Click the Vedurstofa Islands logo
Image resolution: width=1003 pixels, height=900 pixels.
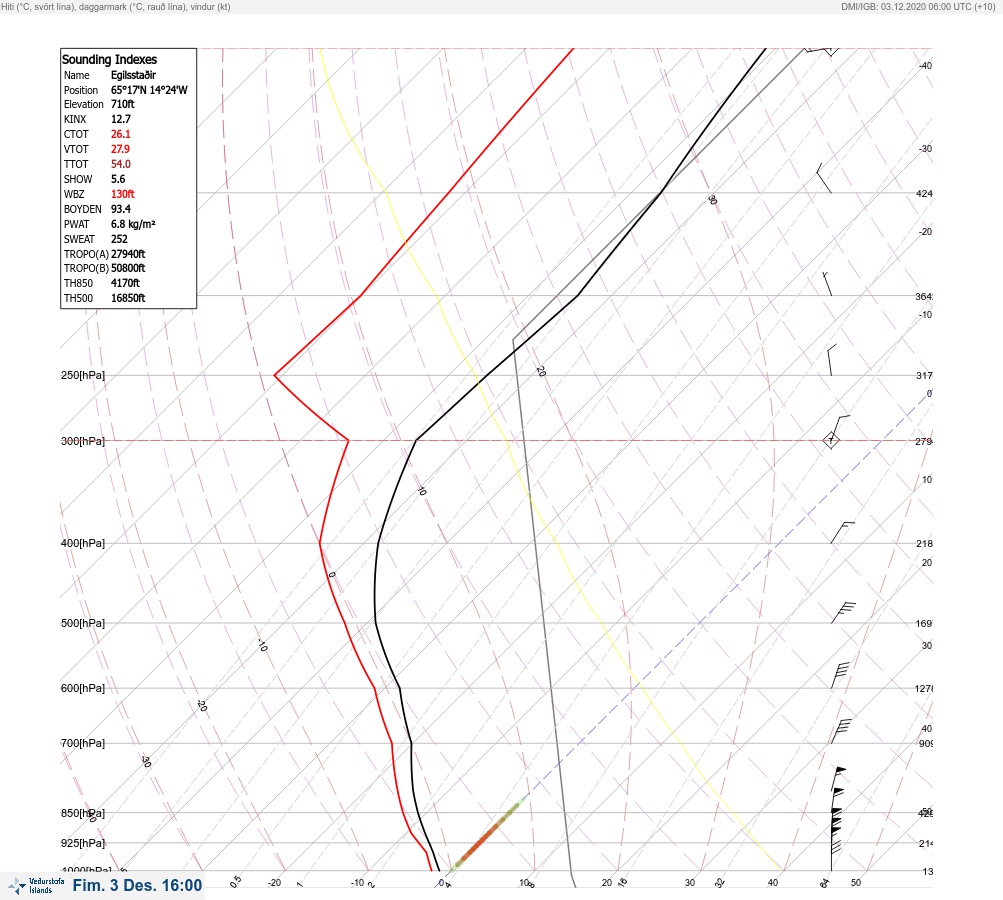(36, 885)
